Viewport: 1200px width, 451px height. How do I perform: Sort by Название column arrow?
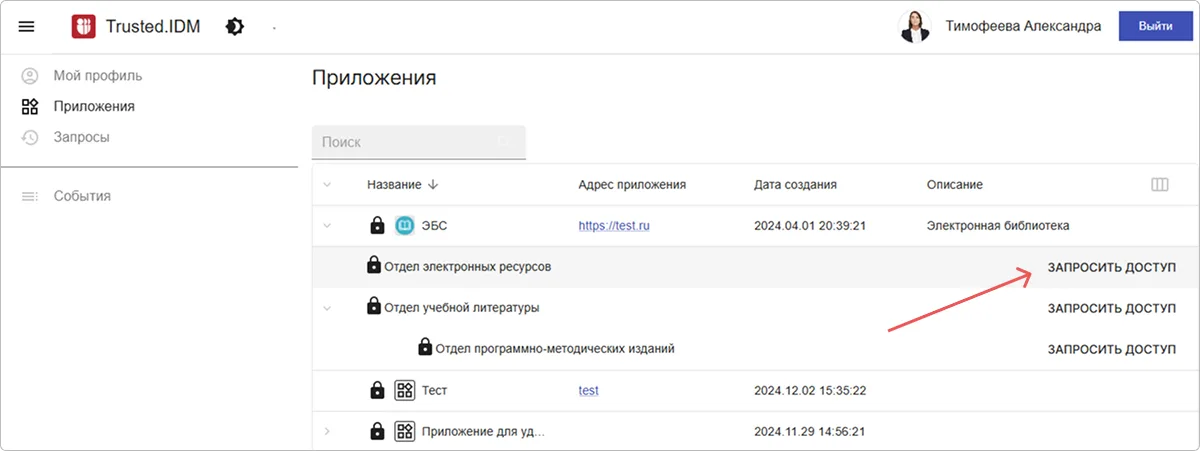433,185
